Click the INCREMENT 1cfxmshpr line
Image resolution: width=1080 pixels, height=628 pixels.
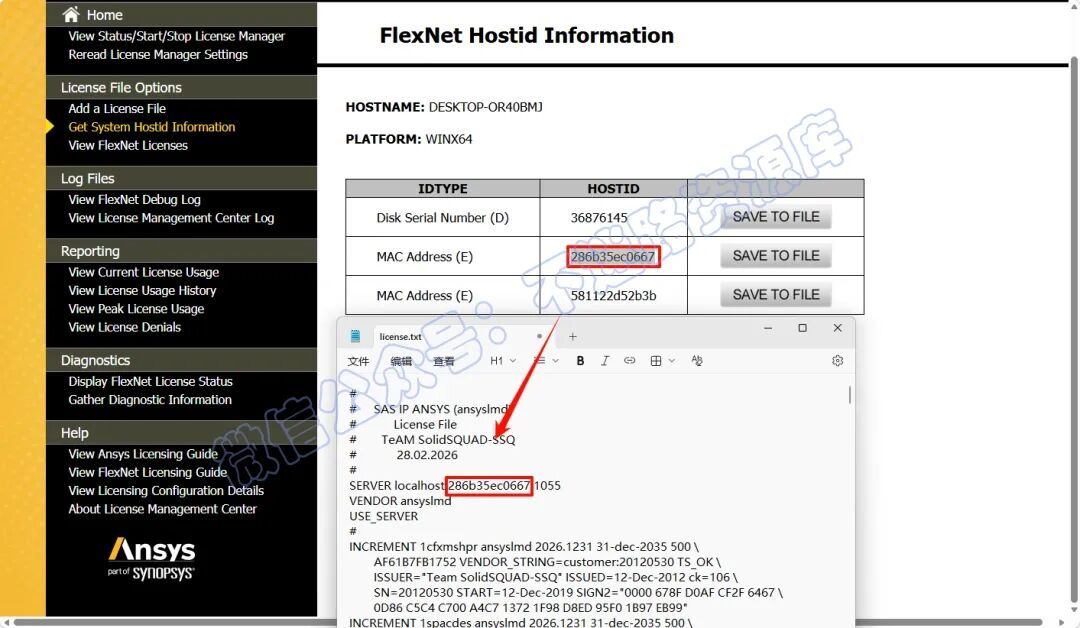(523, 547)
